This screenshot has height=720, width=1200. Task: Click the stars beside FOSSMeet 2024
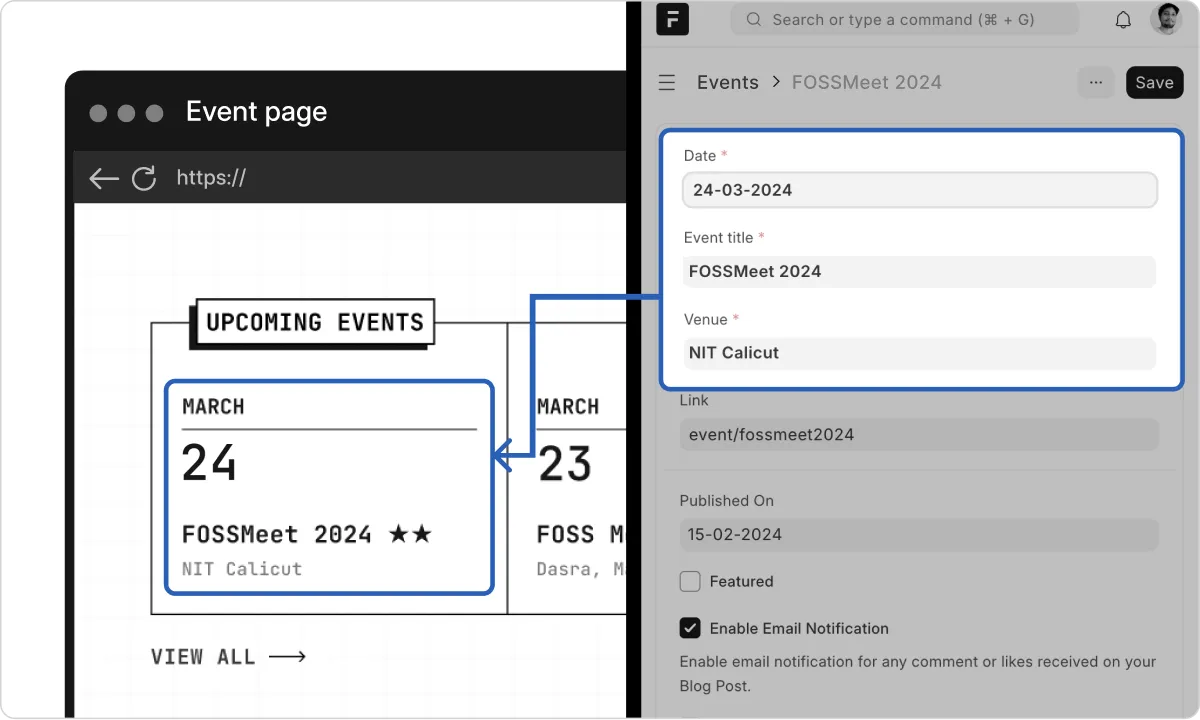click(x=410, y=534)
